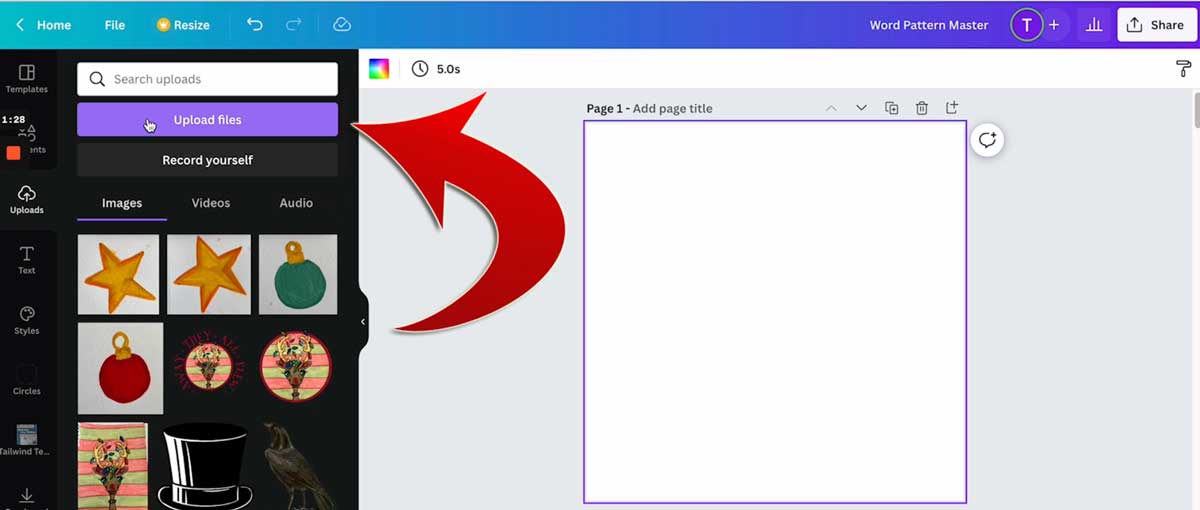Image resolution: width=1200 pixels, height=510 pixels.
Task: Open the rainbow background color picker
Action: tap(379, 69)
